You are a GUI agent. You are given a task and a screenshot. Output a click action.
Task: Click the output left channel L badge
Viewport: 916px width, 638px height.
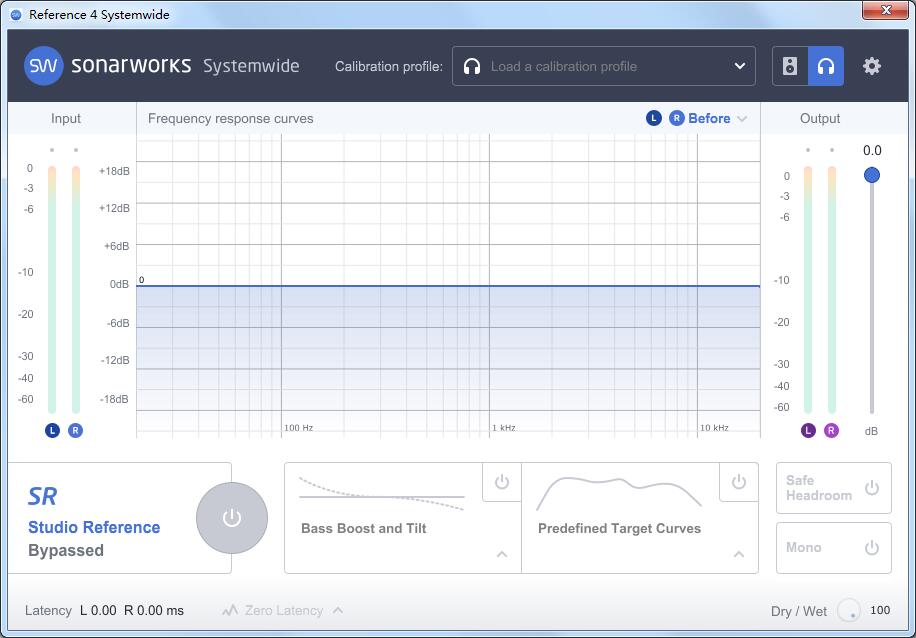808,430
